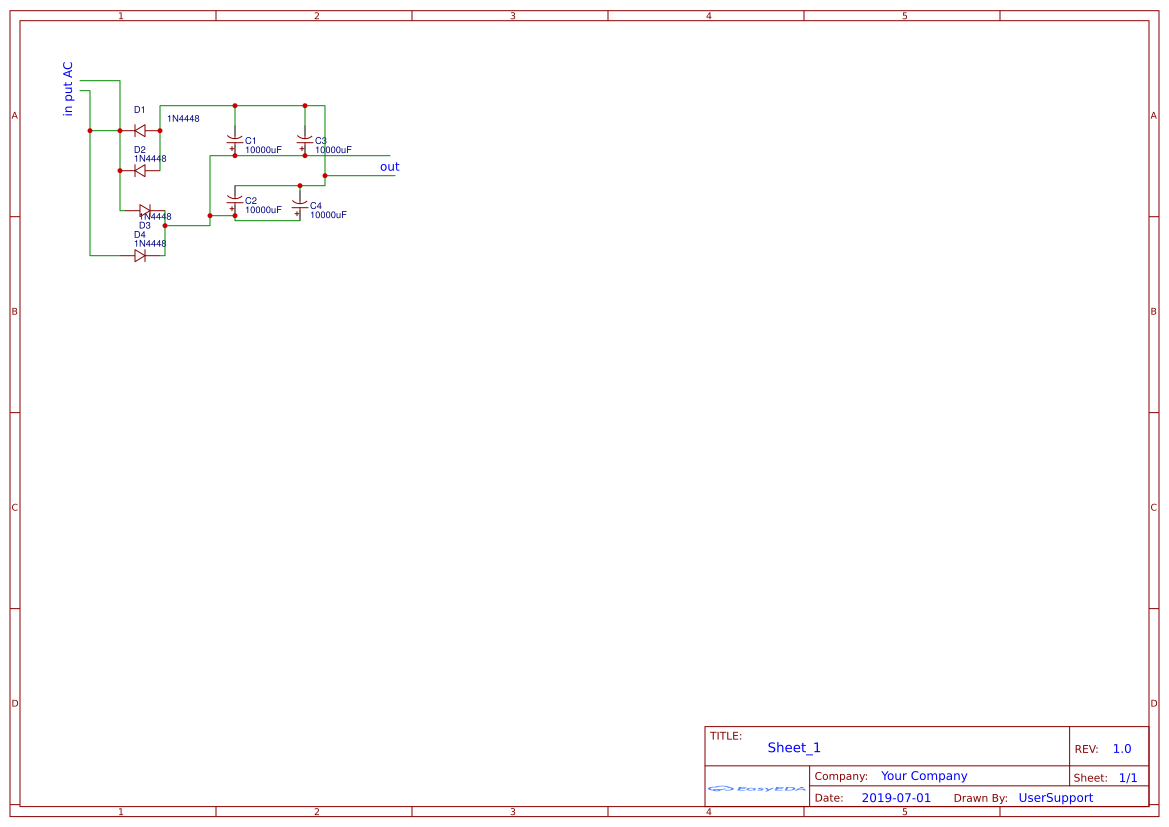Viewport: 1169px width, 827px height.
Task: Click the EasyEDA logo in title block
Action: [x=757, y=788]
